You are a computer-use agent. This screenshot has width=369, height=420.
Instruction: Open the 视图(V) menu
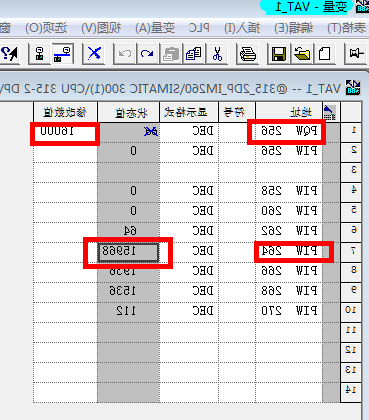(101, 28)
